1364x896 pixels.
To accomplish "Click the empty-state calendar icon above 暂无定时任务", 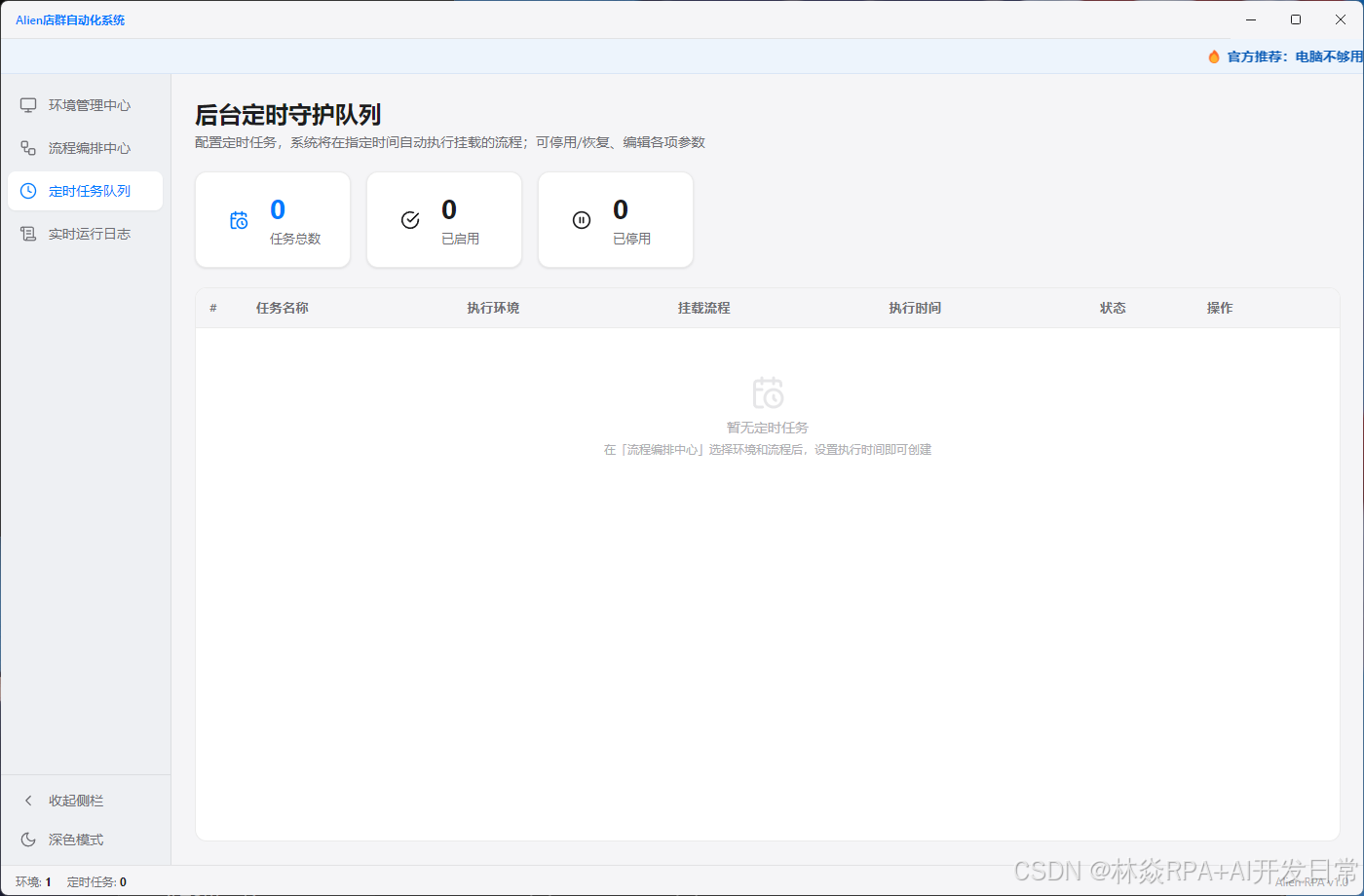I will 768,392.
